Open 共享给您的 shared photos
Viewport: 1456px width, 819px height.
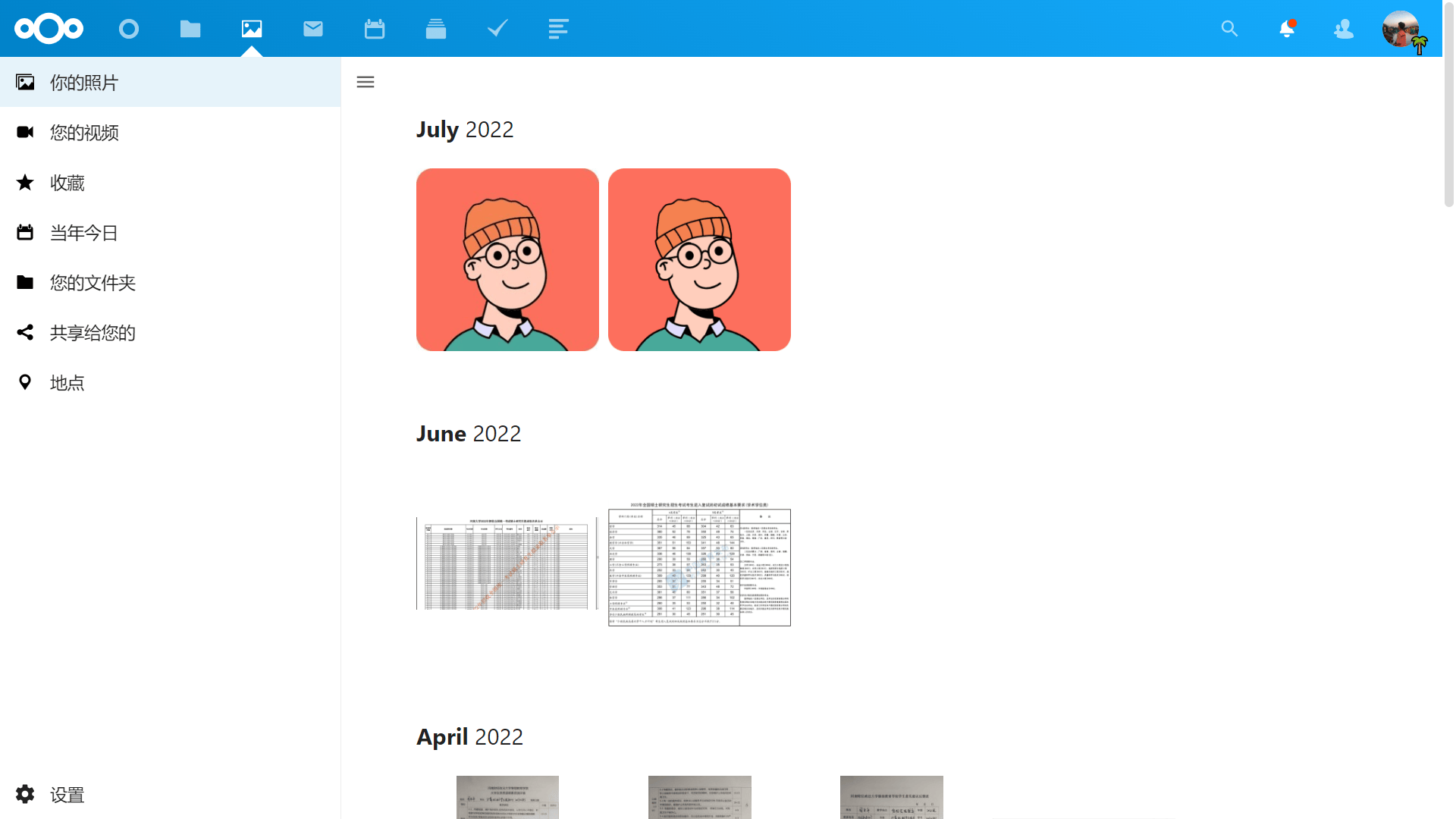93,332
